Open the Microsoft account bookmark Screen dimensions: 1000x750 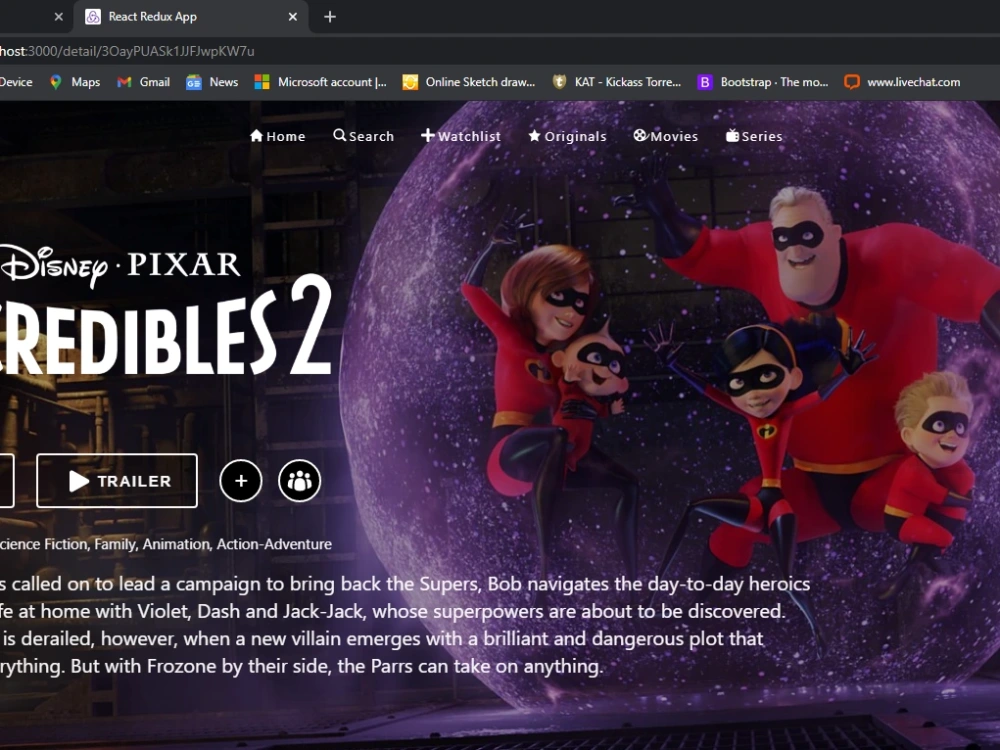320,82
